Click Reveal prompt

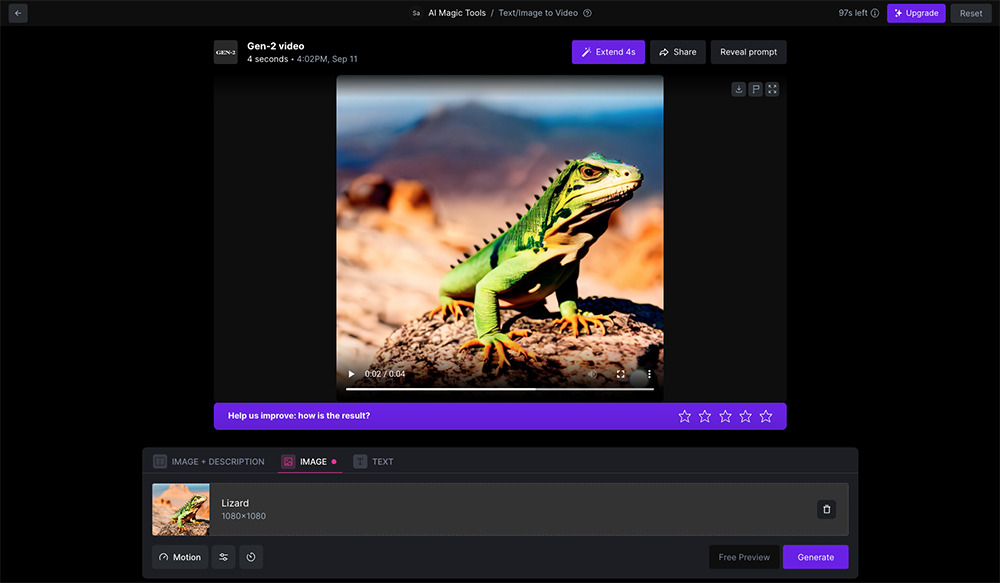point(749,52)
